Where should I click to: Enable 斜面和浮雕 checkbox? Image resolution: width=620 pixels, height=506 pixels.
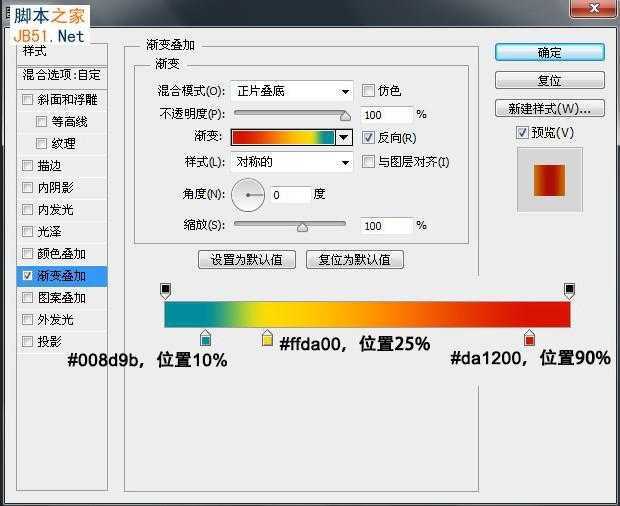pyautogui.click(x=27, y=100)
